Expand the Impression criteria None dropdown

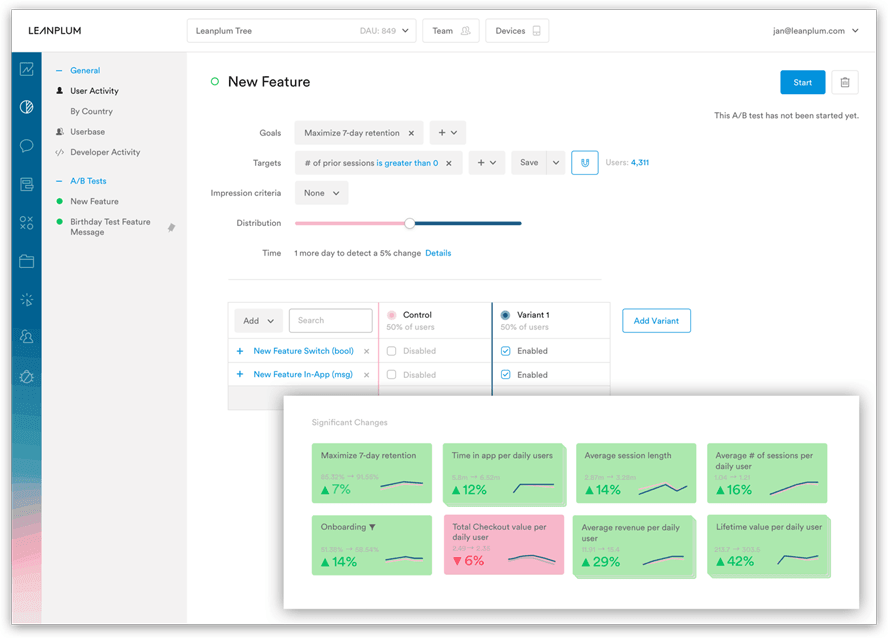(321, 193)
